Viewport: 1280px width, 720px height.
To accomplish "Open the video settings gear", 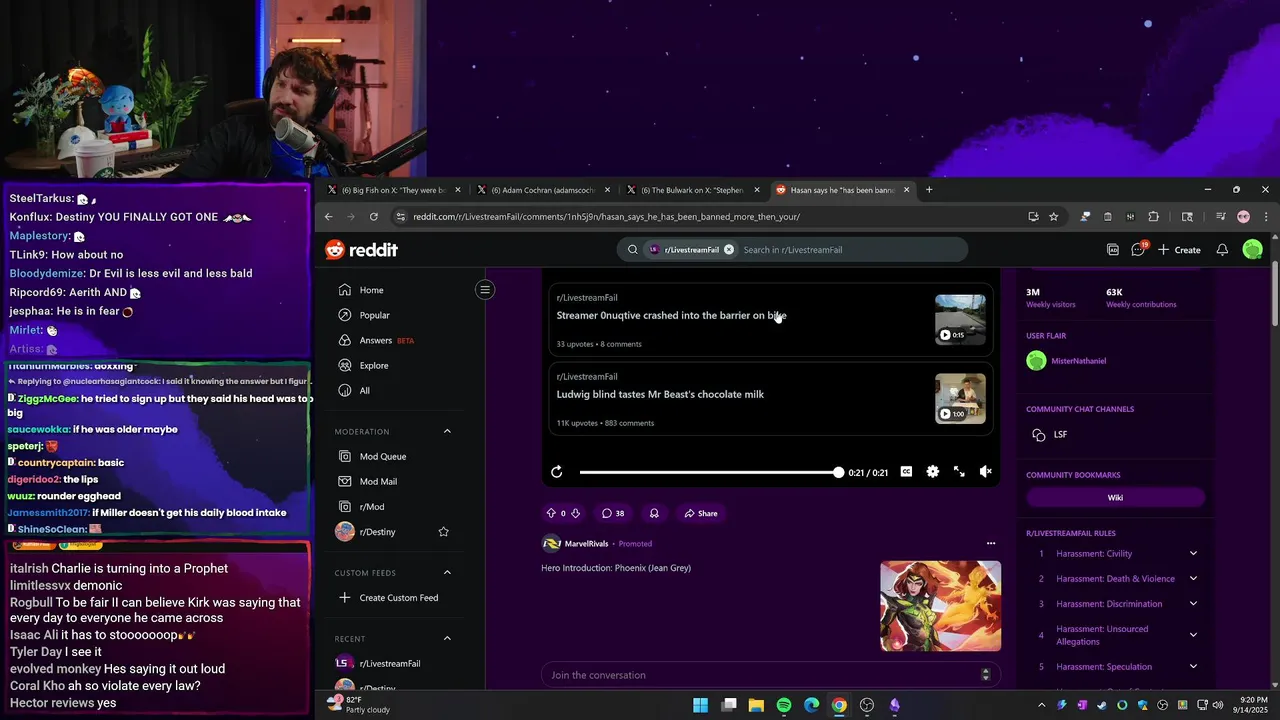I will click(x=932, y=472).
